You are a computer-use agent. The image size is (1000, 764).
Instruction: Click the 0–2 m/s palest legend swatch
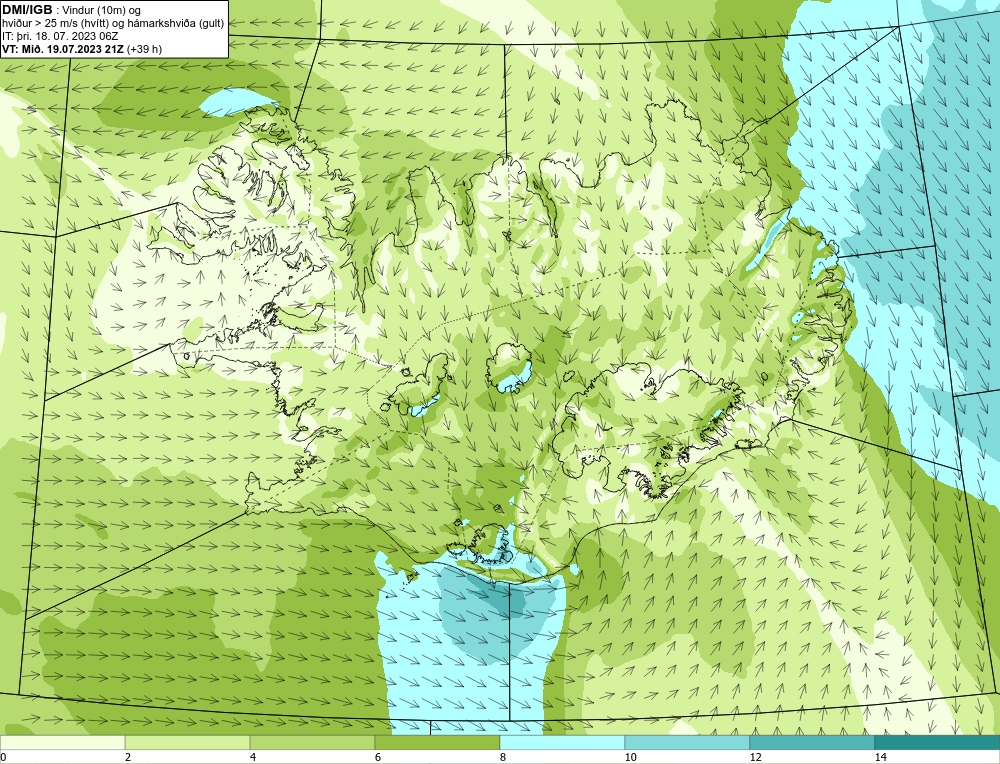[x=62, y=742]
